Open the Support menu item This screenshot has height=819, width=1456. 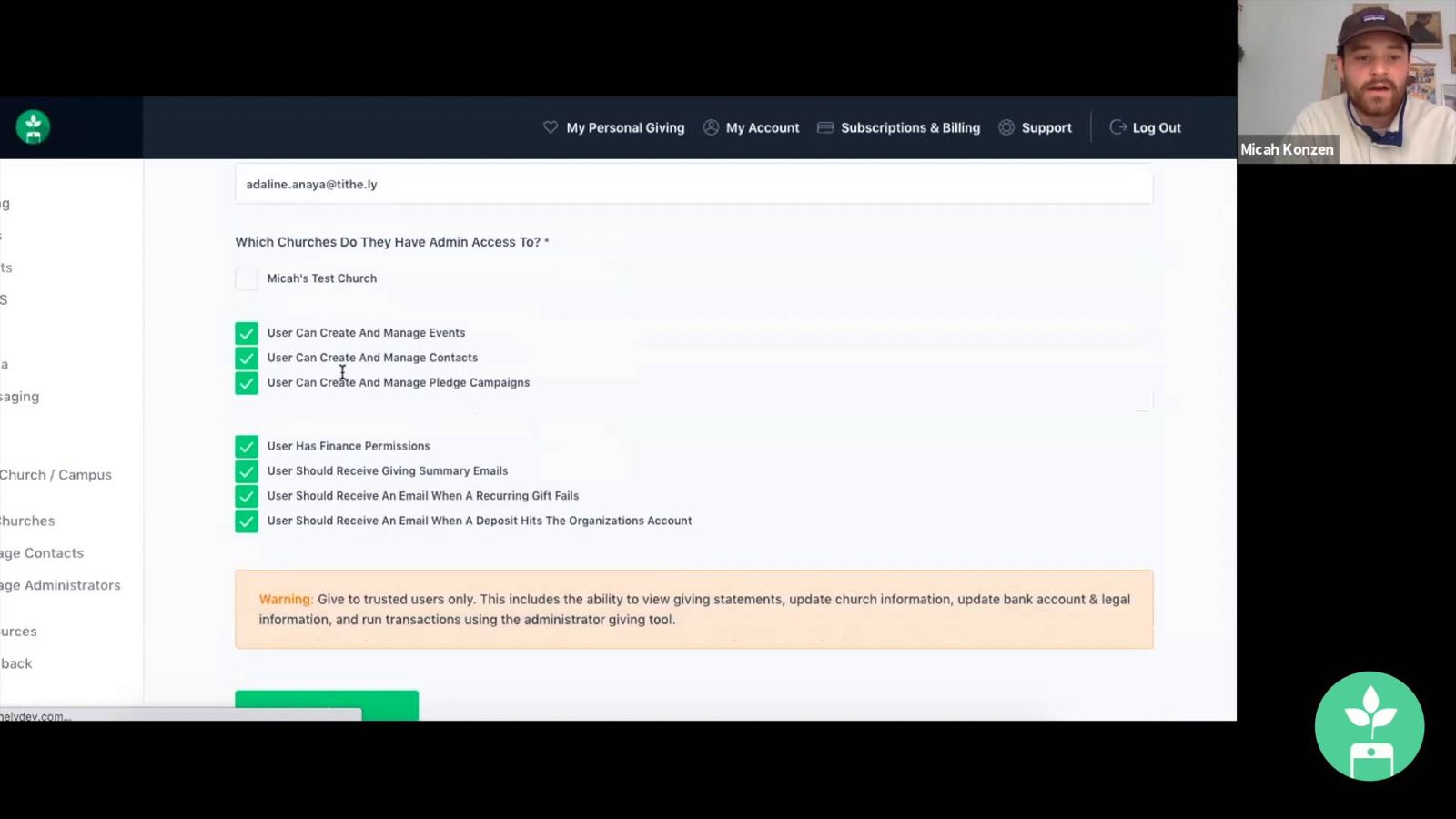click(x=1046, y=127)
